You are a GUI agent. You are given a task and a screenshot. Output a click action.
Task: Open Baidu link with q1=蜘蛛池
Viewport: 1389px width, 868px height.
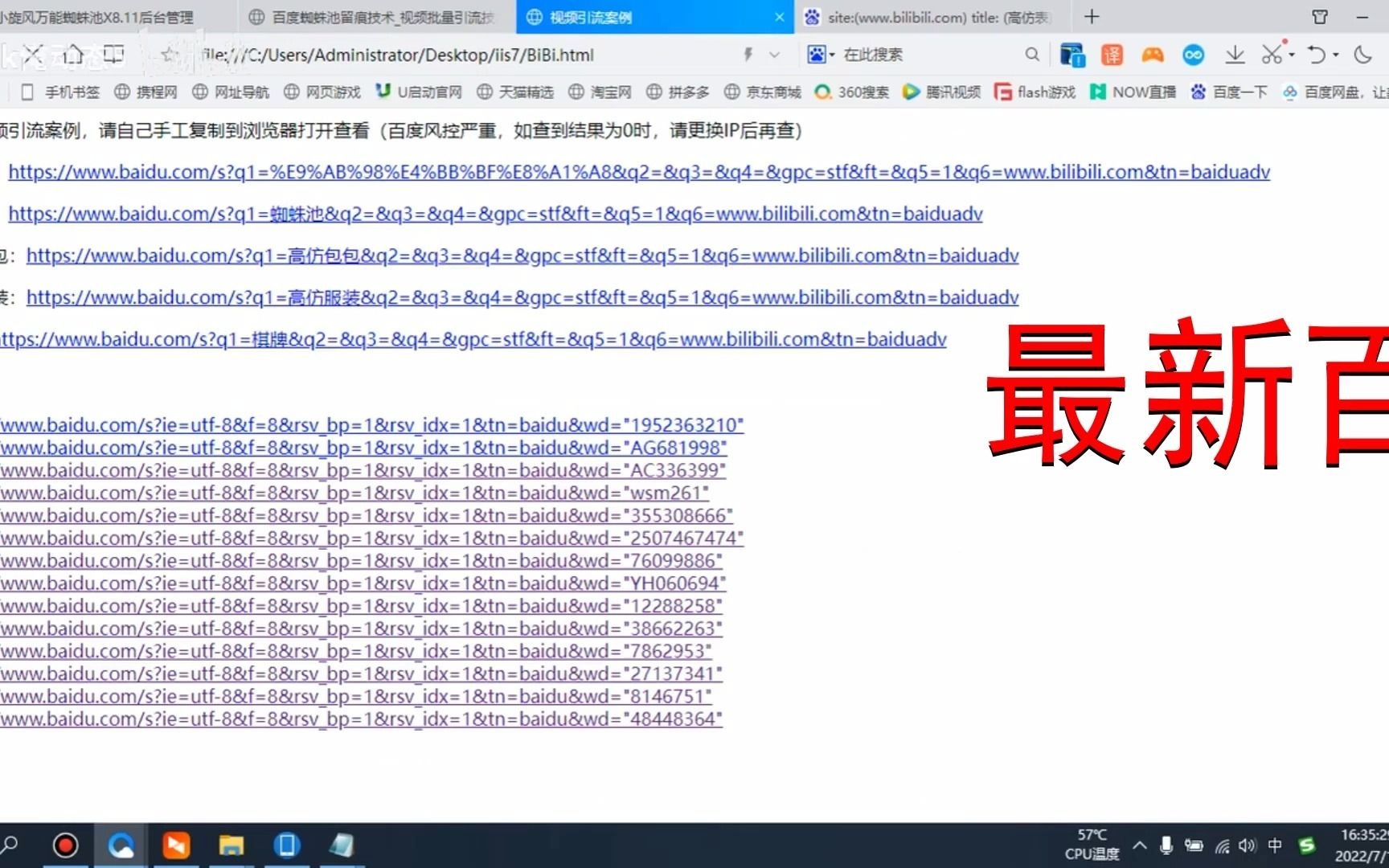point(495,214)
